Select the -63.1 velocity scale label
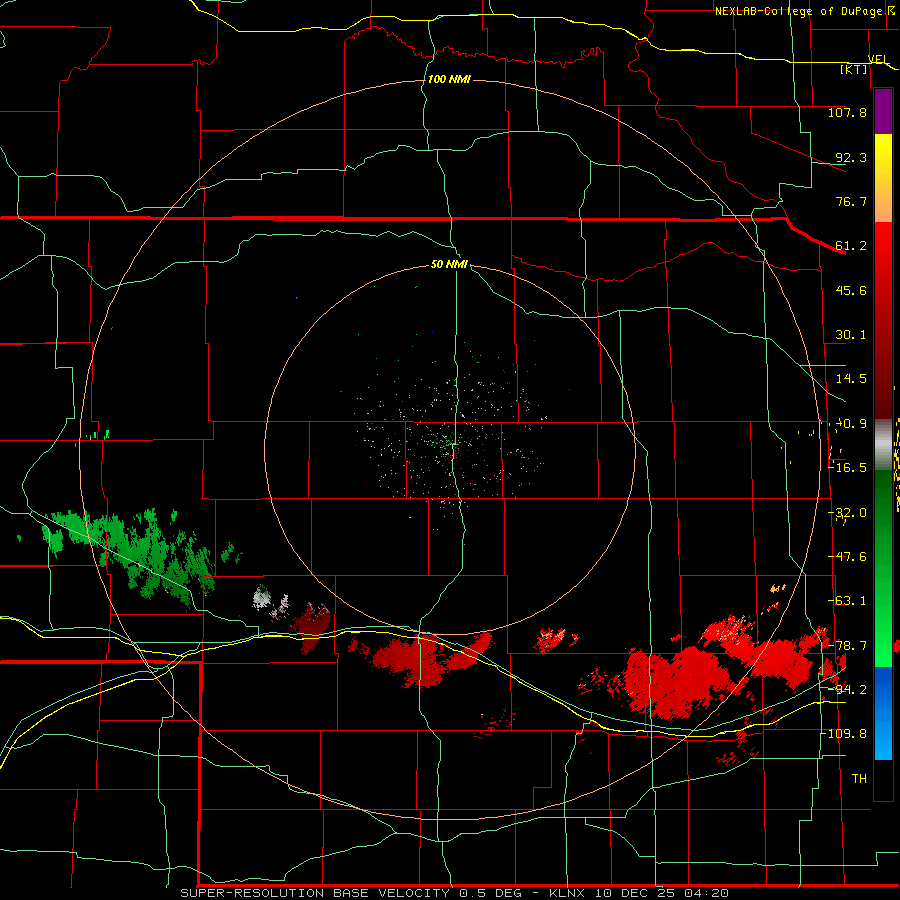The image size is (900, 900). click(848, 600)
